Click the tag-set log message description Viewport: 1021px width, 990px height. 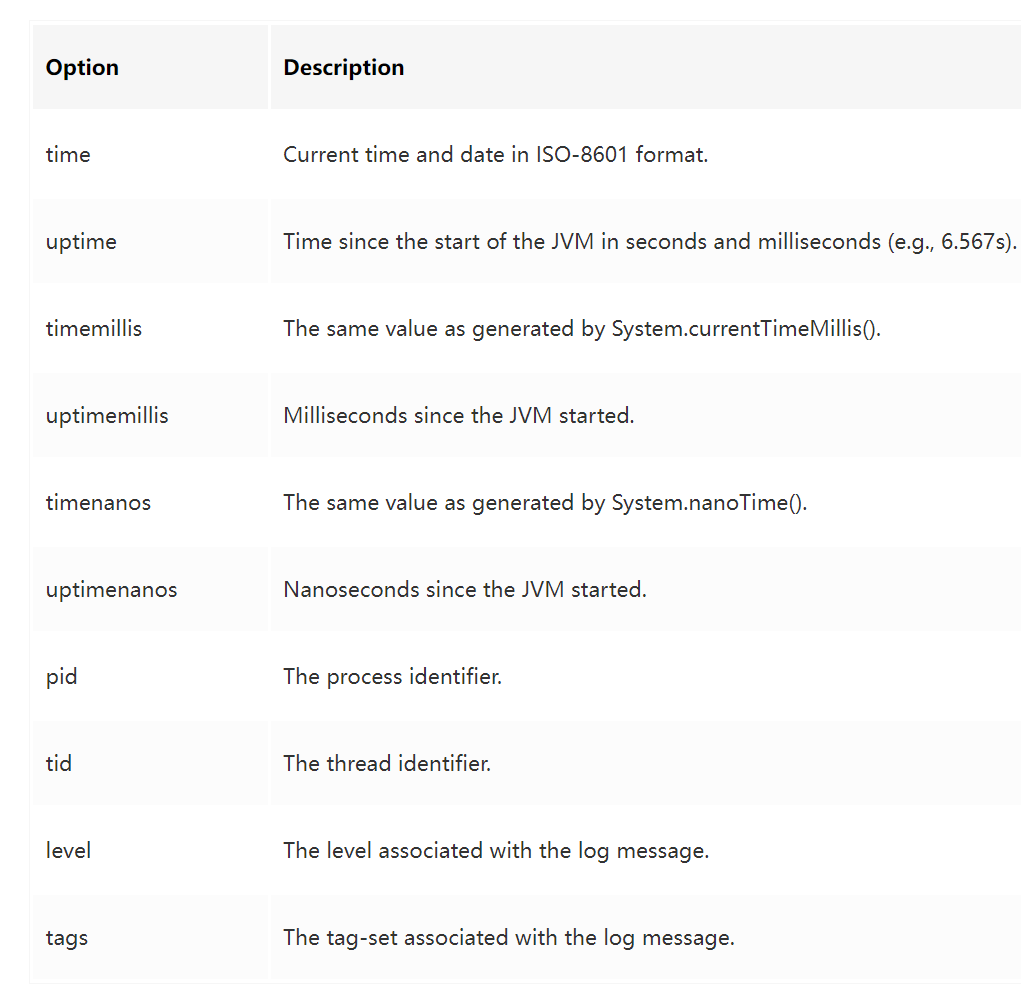(509, 937)
